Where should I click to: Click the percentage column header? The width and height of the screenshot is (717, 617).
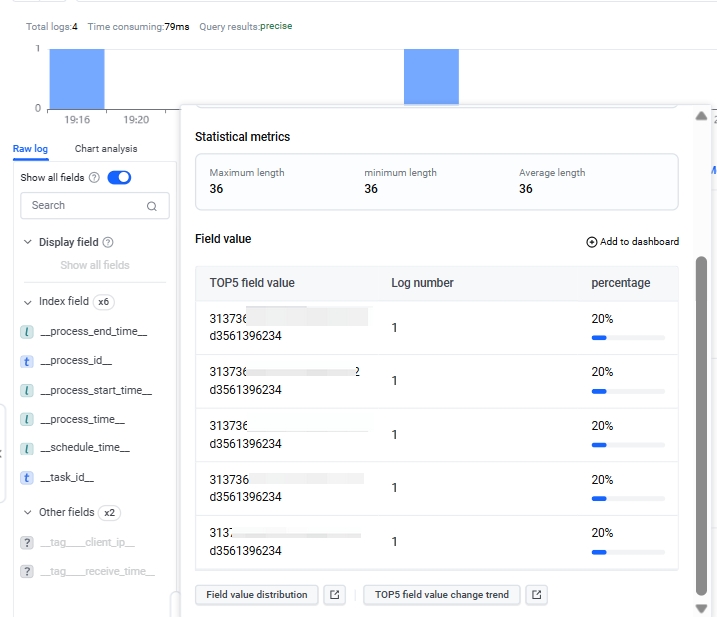pyautogui.click(x=621, y=283)
